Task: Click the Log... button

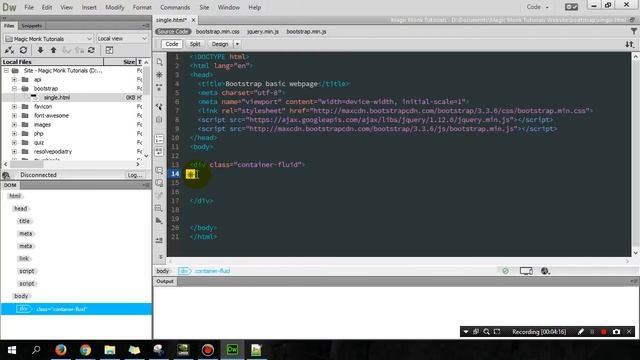Action: click(135, 175)
